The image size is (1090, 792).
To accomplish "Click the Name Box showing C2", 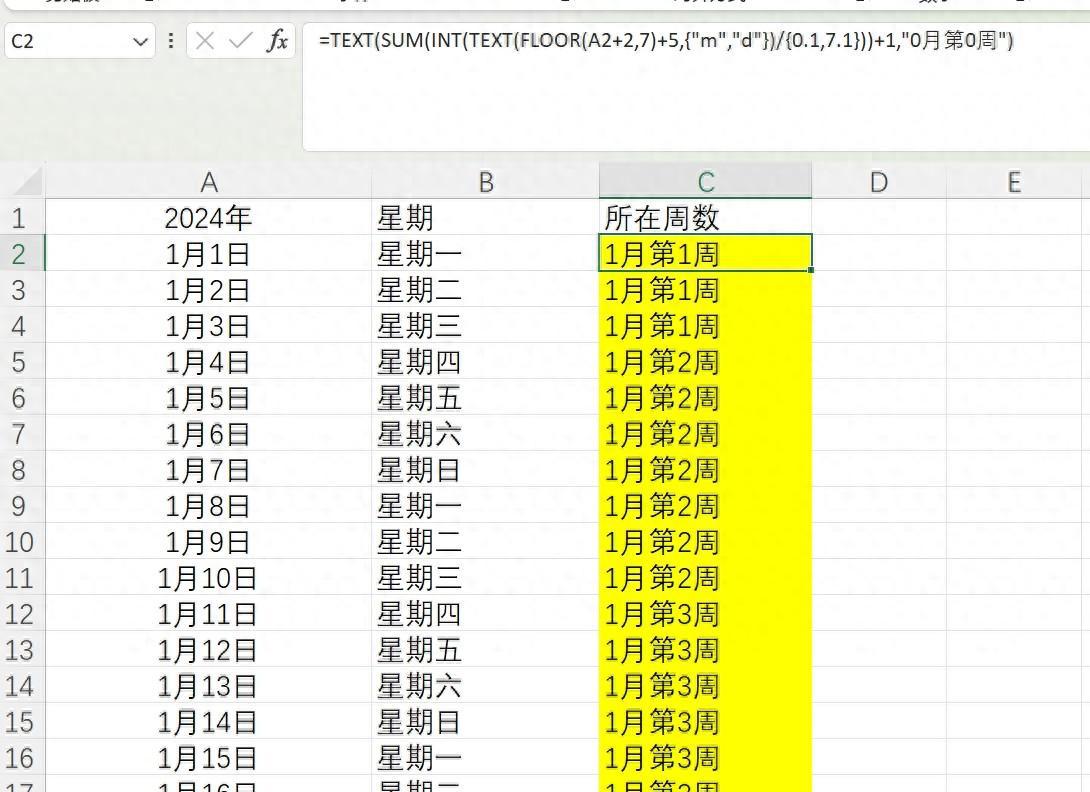I will 79,41.
